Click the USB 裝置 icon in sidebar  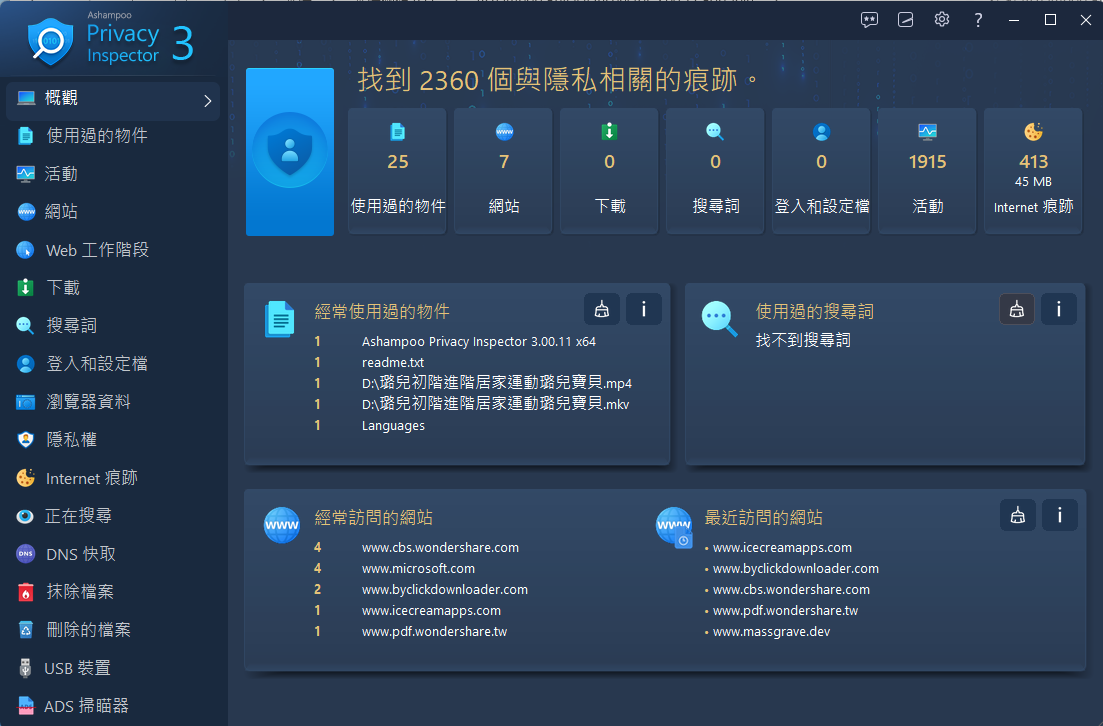click(25, 668)
